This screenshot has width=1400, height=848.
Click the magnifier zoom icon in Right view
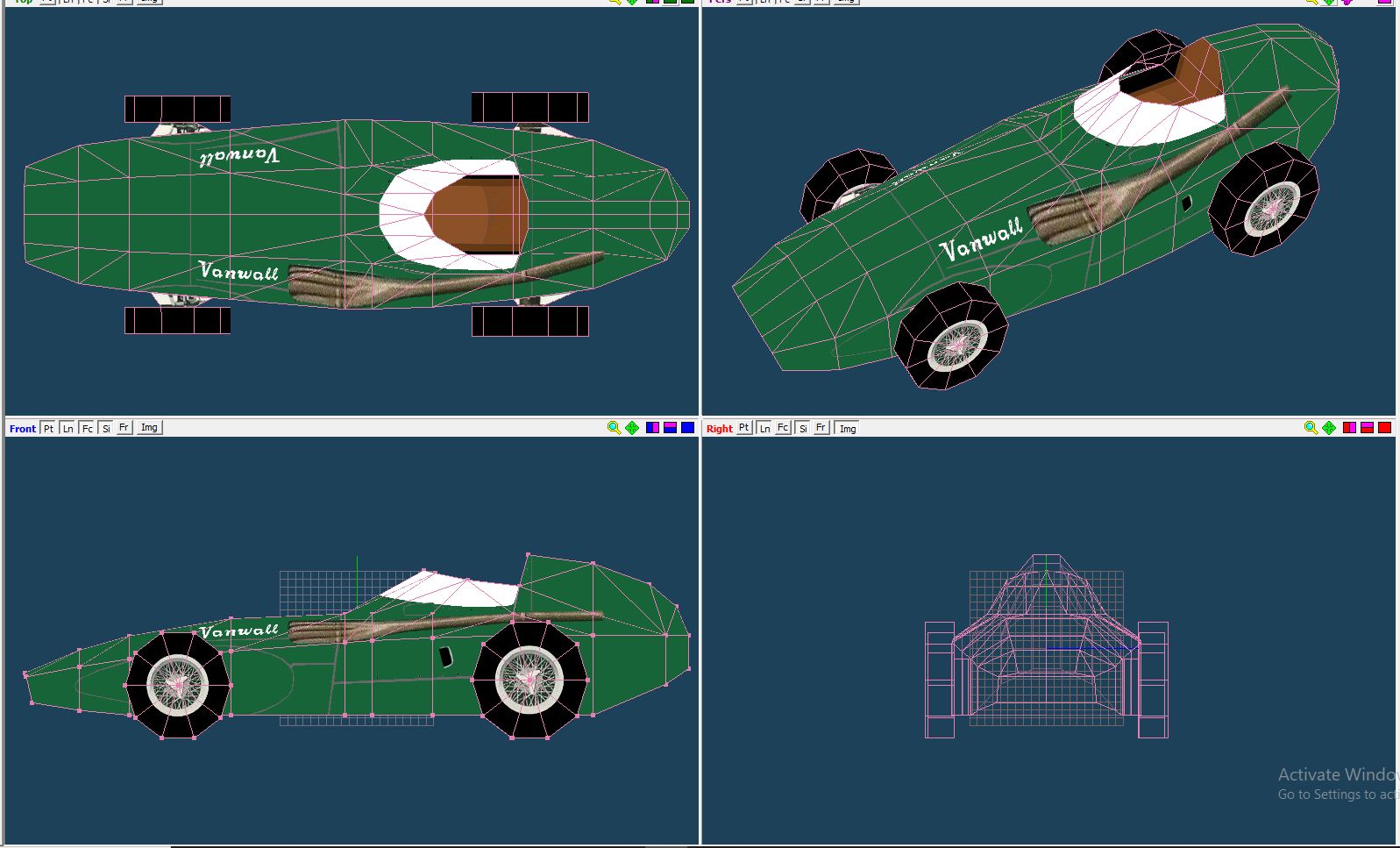click(1311, 428)
